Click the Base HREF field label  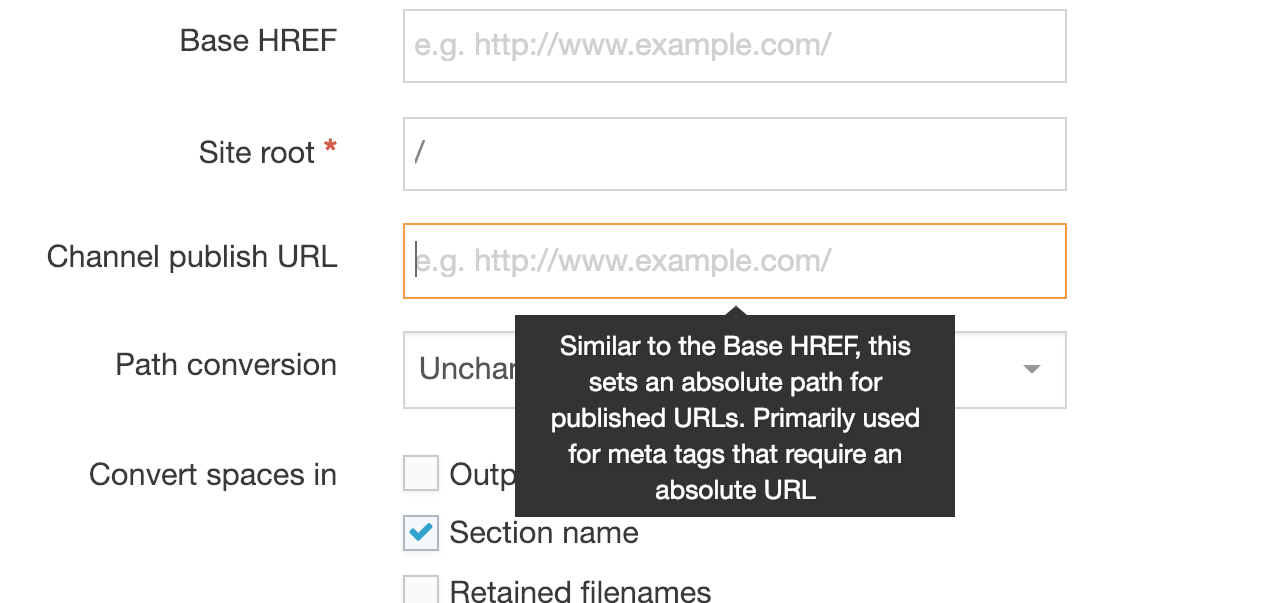click(x=258, y=41)
